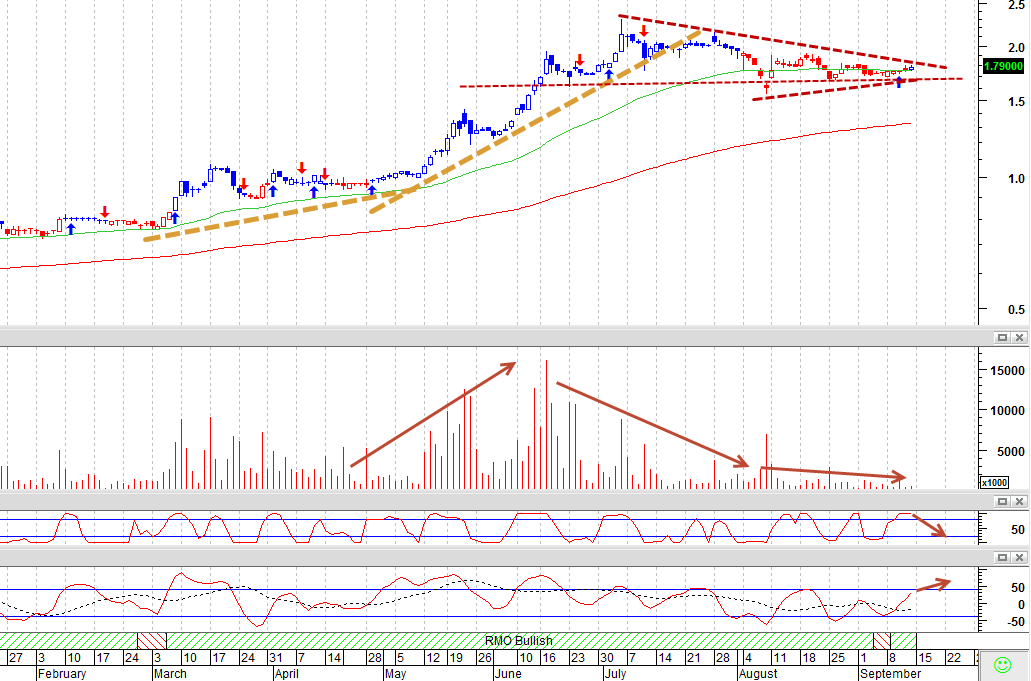Select the green 1.79000 price label

[x=1003, y=66]
